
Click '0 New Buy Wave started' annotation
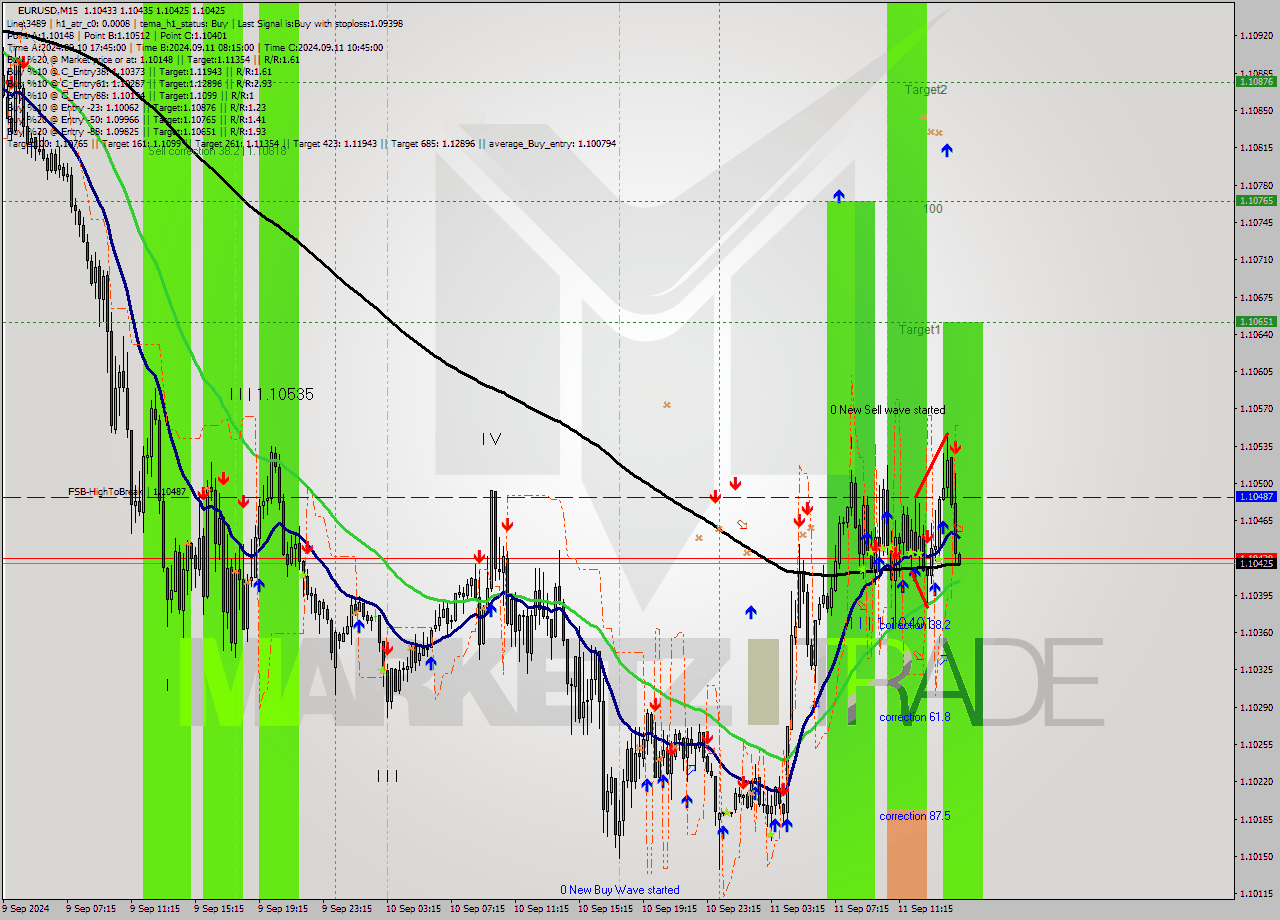(620, 890)
